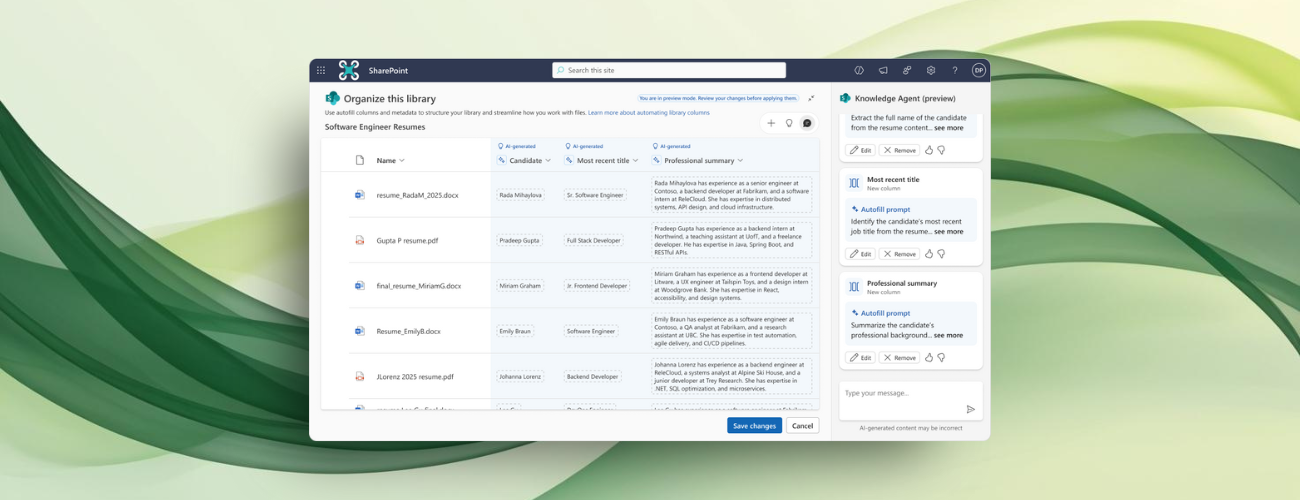Open file Resume_EmilyB.docx
1300x500 pixels.
tap(409, 330)
